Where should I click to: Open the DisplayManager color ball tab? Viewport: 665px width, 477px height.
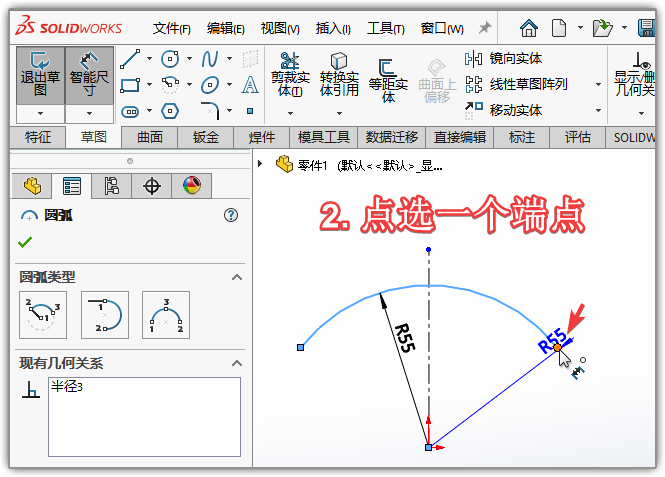click(191, 185)
